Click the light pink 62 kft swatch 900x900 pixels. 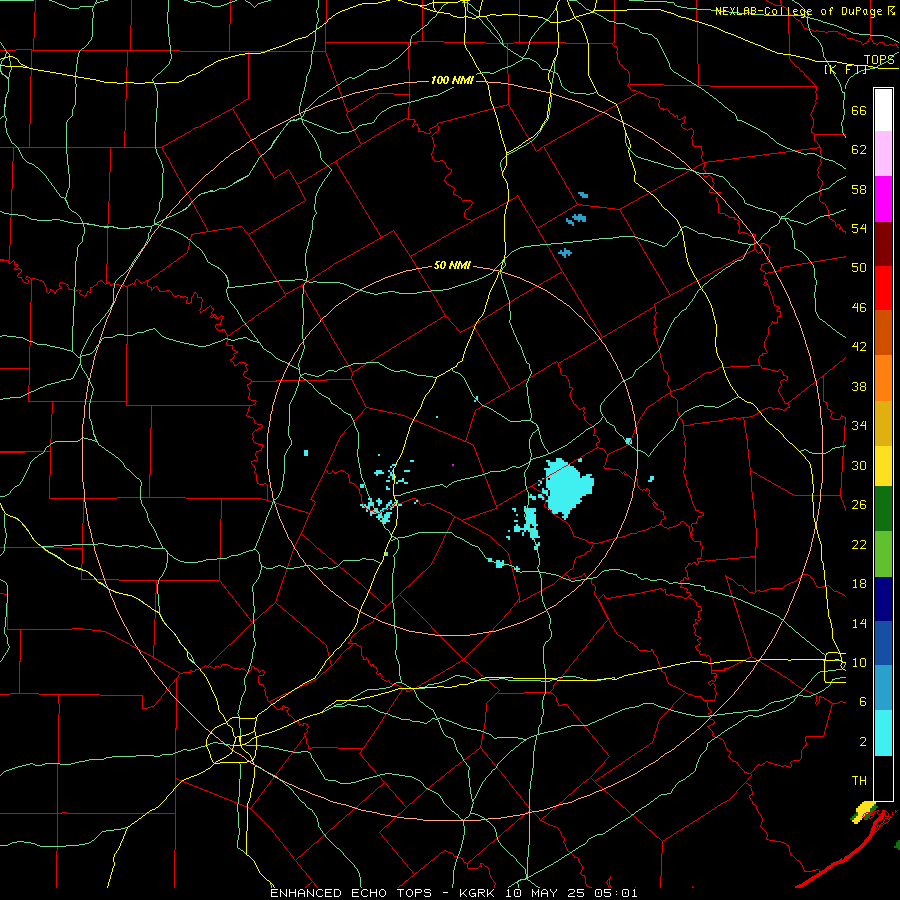point(883,154)
